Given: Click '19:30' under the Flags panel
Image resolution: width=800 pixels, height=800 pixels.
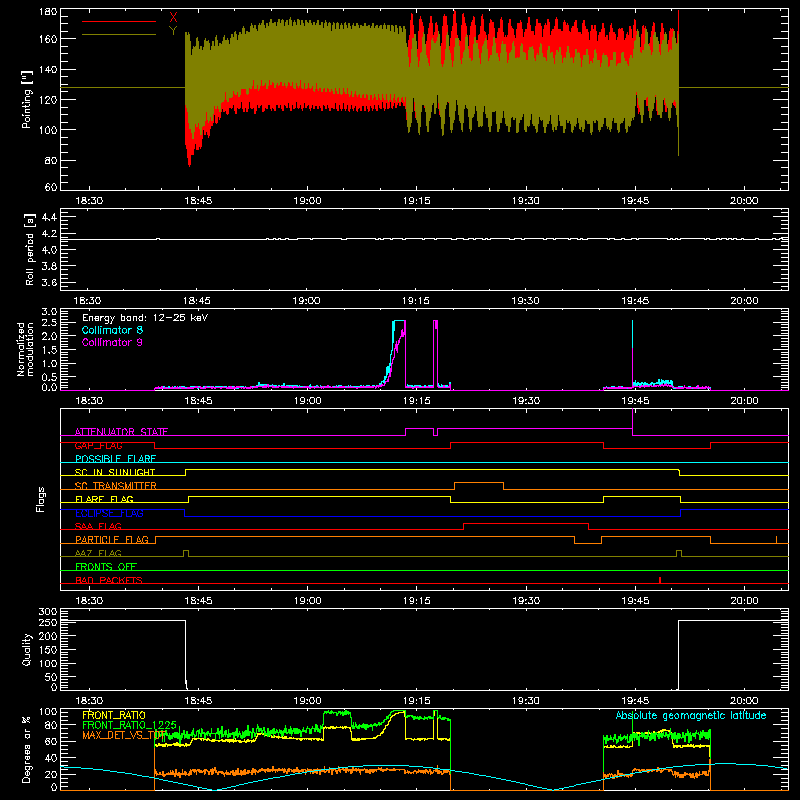Looking at the screenshot, I should (x=526, y=601).
